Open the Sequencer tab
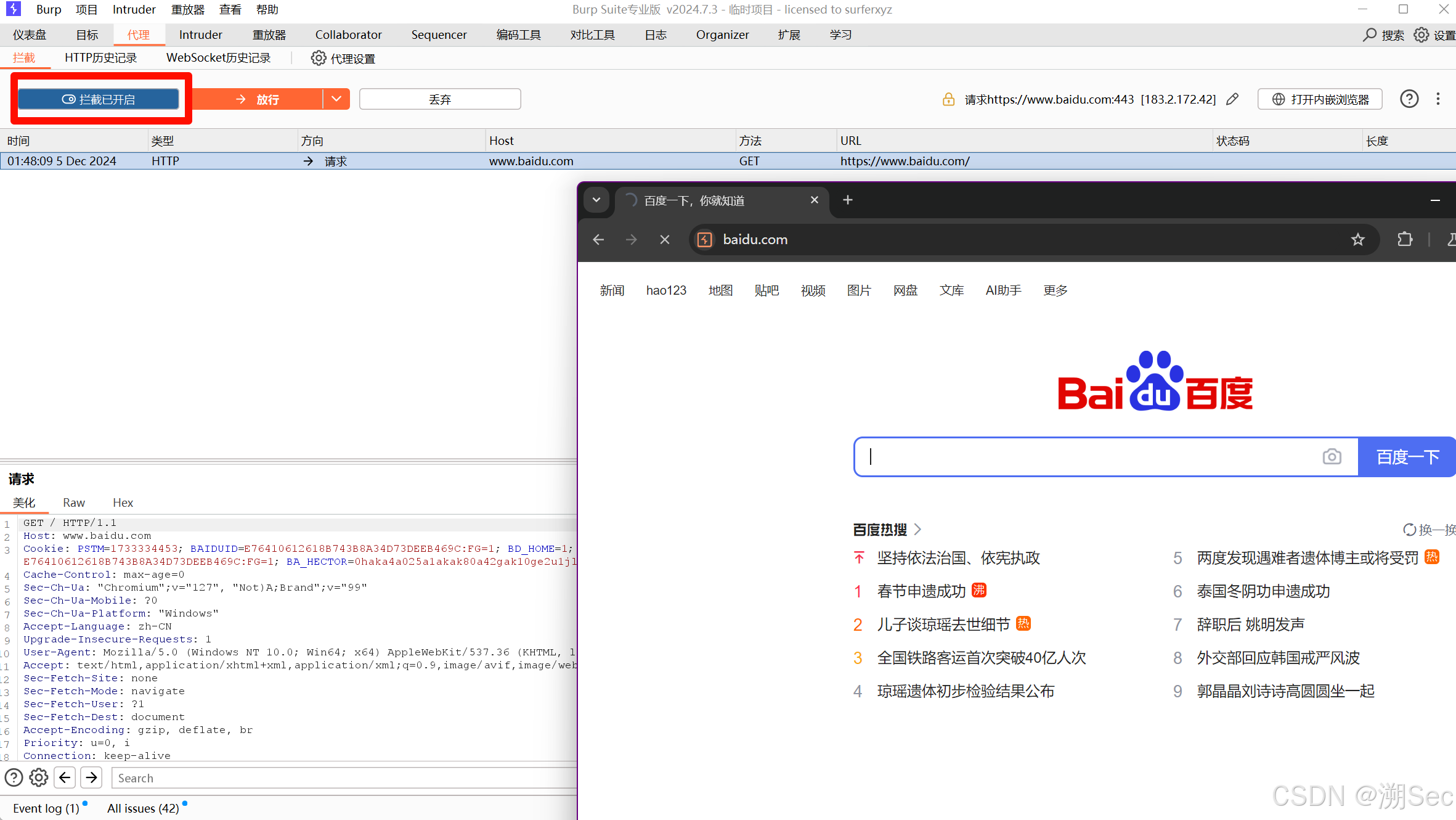Image resolution: width=1456 pixels, height=820 pixels. (x=439, y=35)
